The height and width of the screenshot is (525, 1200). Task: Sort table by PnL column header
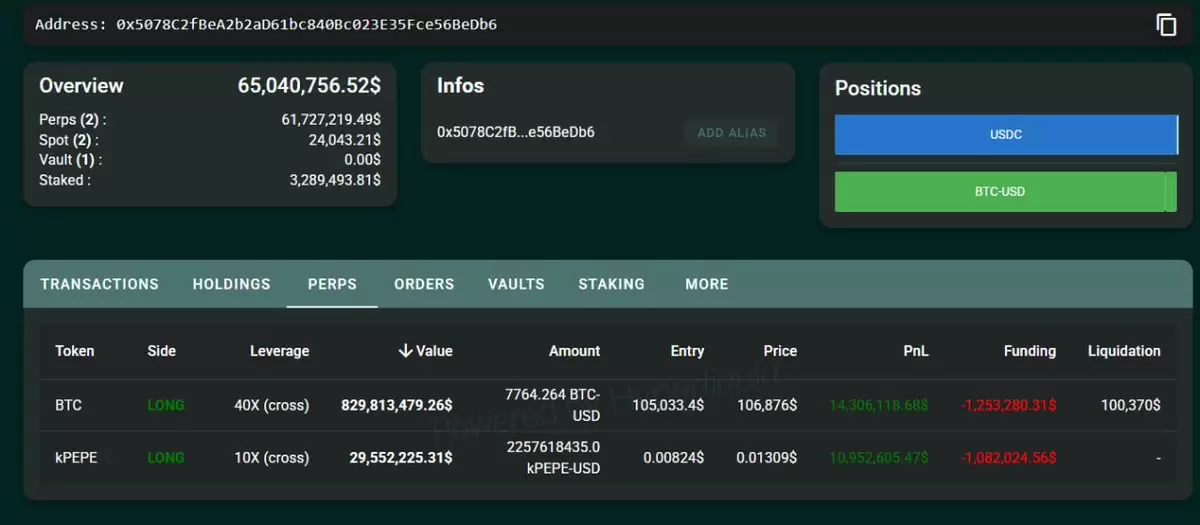915,351
